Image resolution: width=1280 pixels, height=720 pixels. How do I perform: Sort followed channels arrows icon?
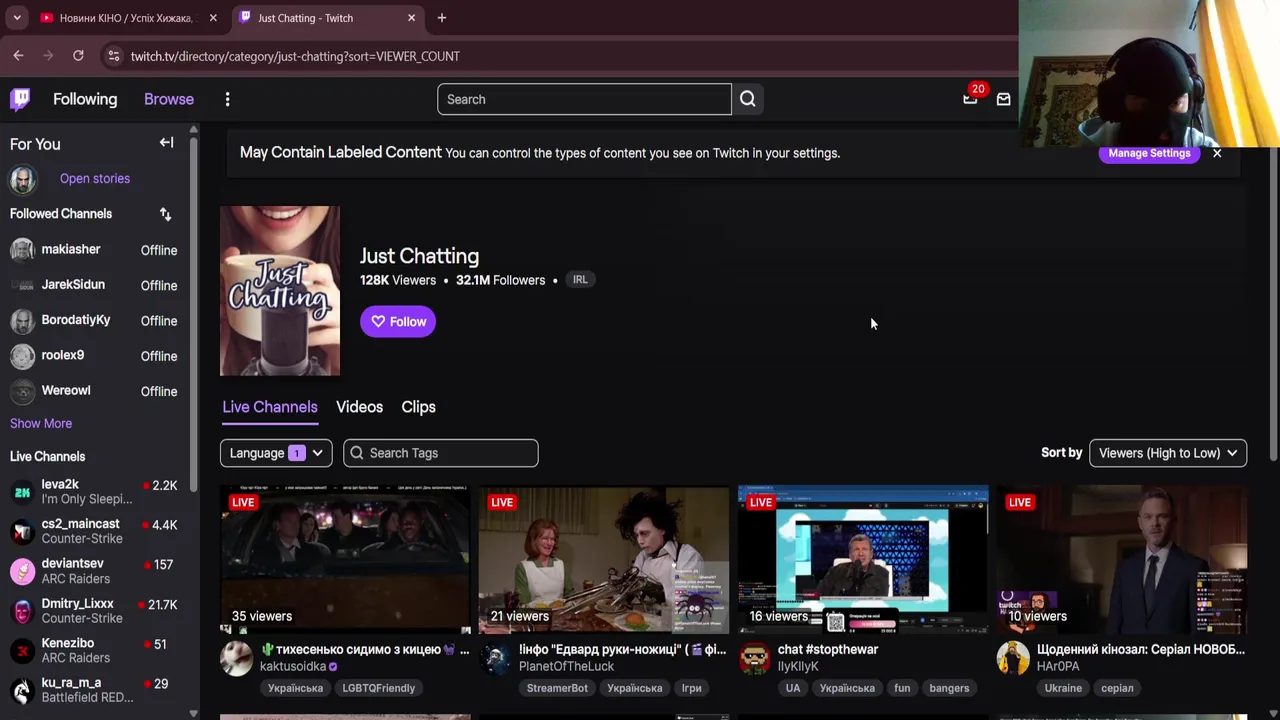pyautogui.click(x=166, y=214)
